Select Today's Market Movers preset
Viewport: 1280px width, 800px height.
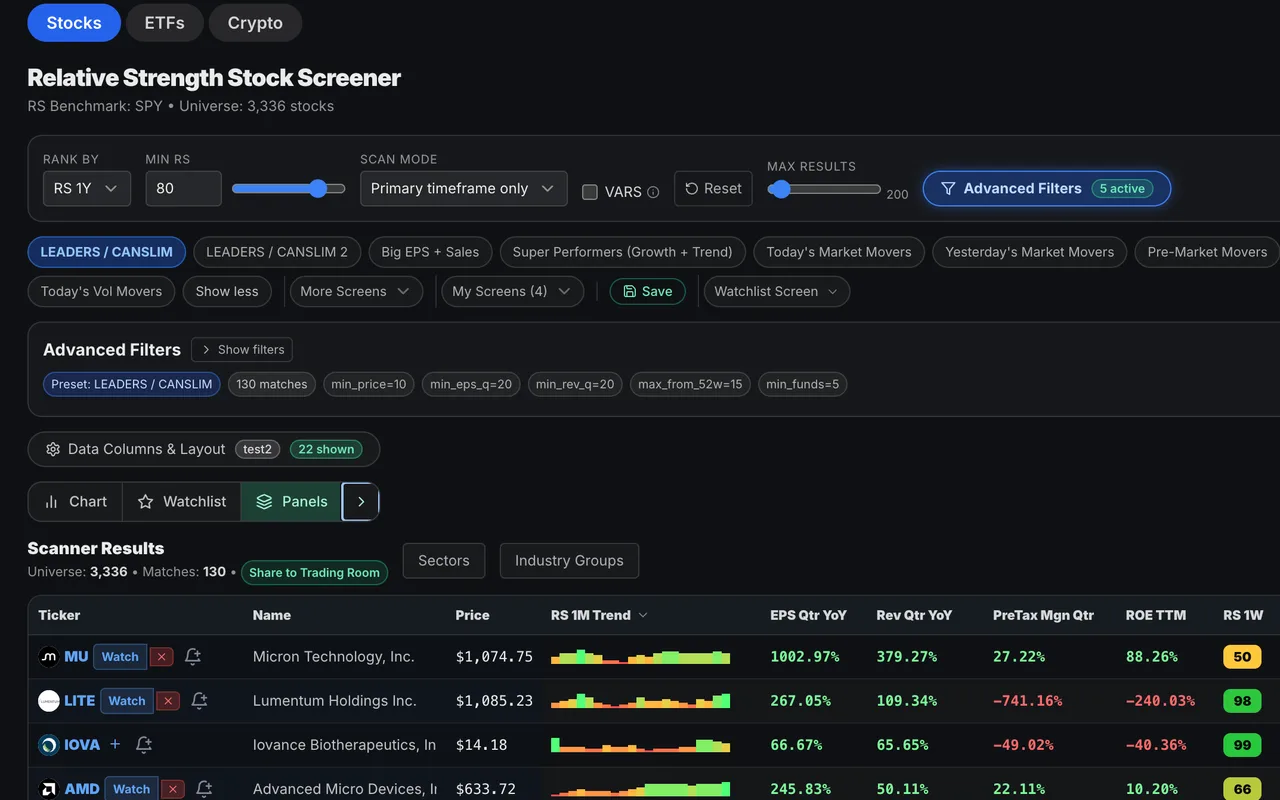839,252
